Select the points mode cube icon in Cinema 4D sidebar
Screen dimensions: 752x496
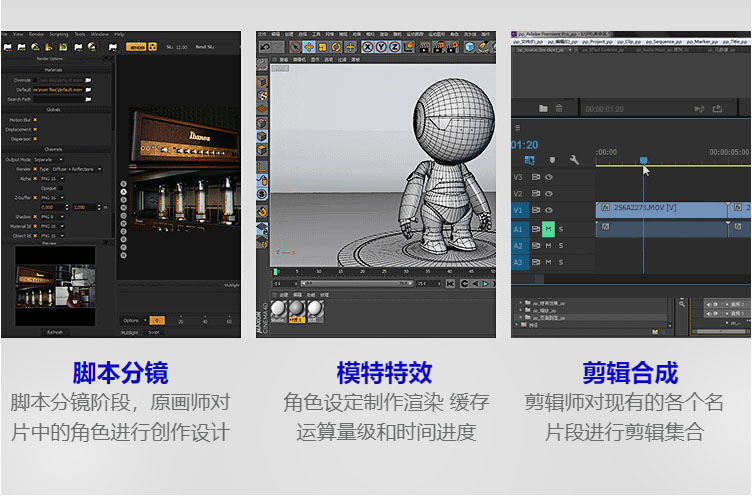262,123
